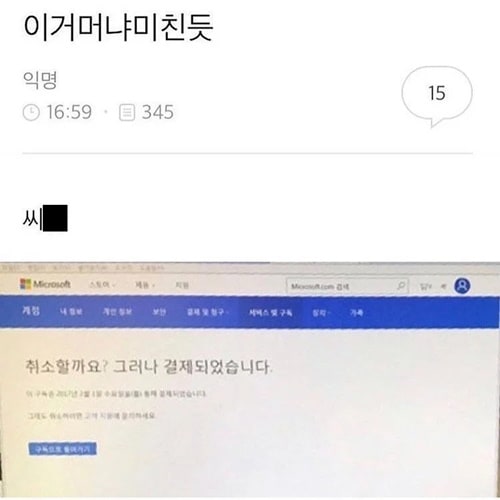
Task: Click the 계정 heading in blue bar
Action: point(31,311)
